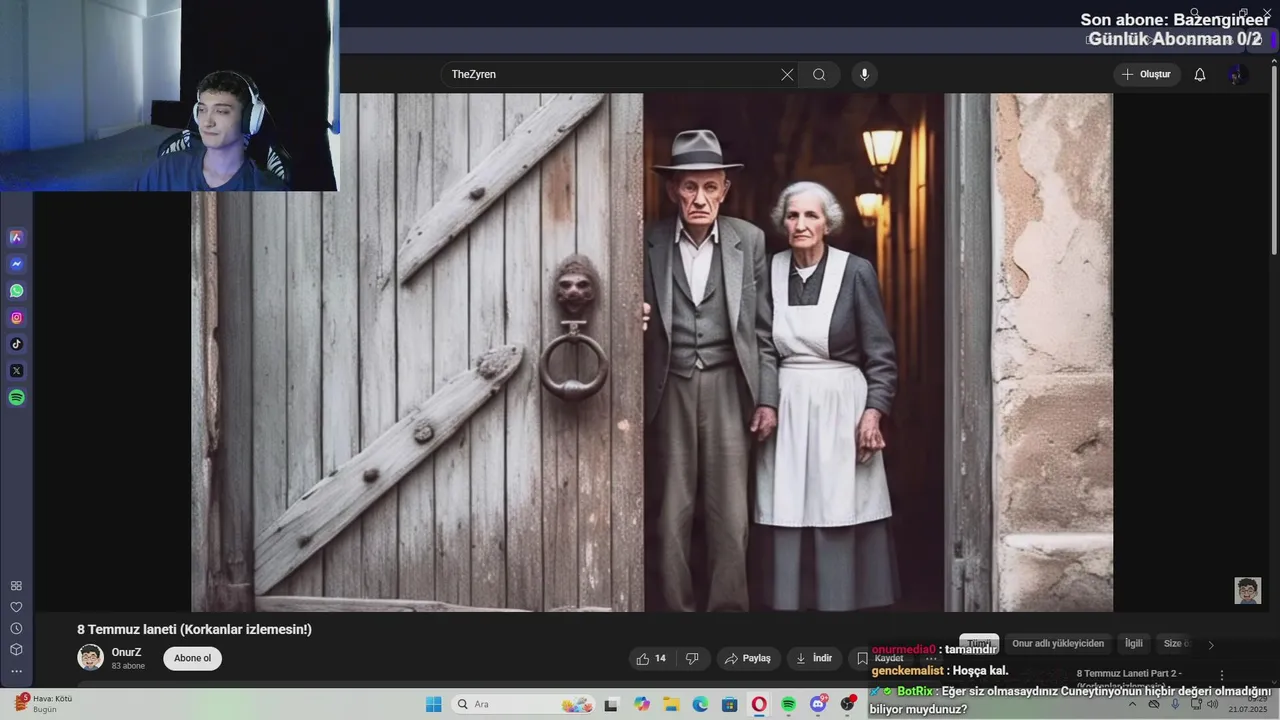Click the YouTube search magnifier button

819,75
